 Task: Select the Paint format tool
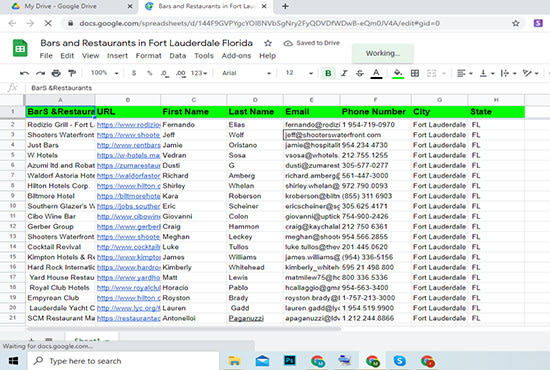tap(72, 73)
